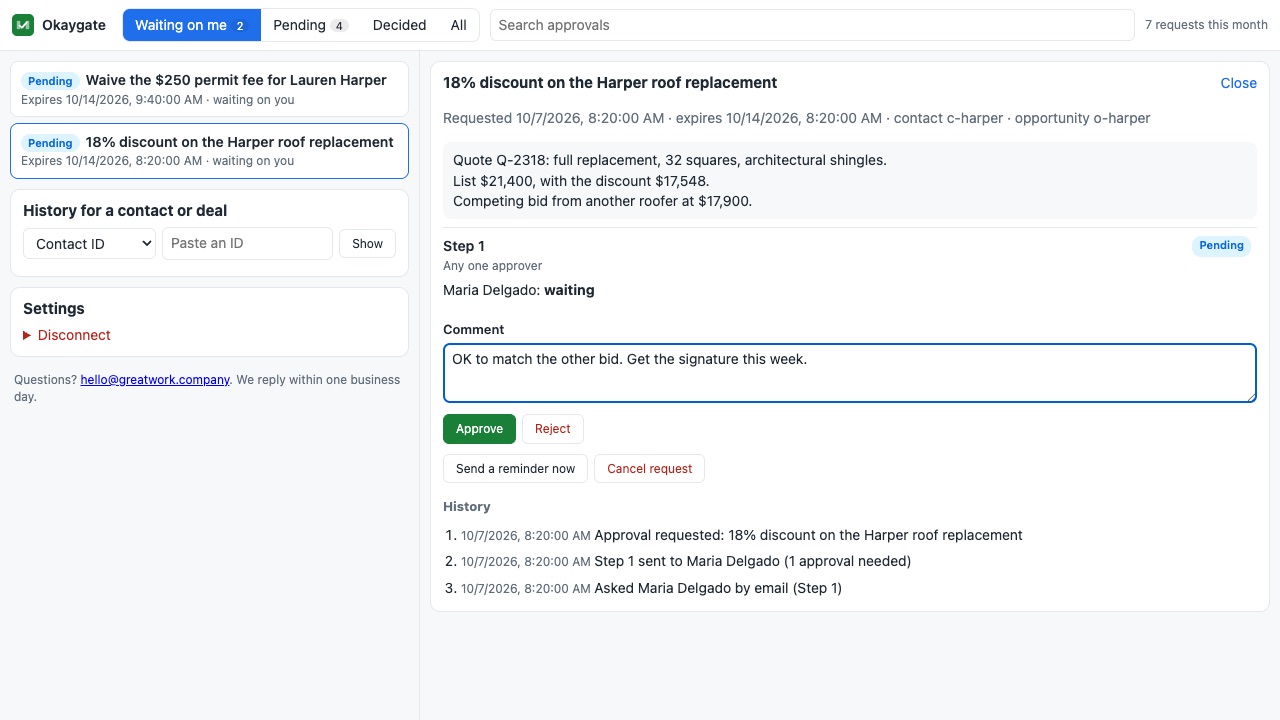Switch to the Waiting on me tab
This screenshot has width=1280, height=720.
pyautogui.click(x=192, y=25)
